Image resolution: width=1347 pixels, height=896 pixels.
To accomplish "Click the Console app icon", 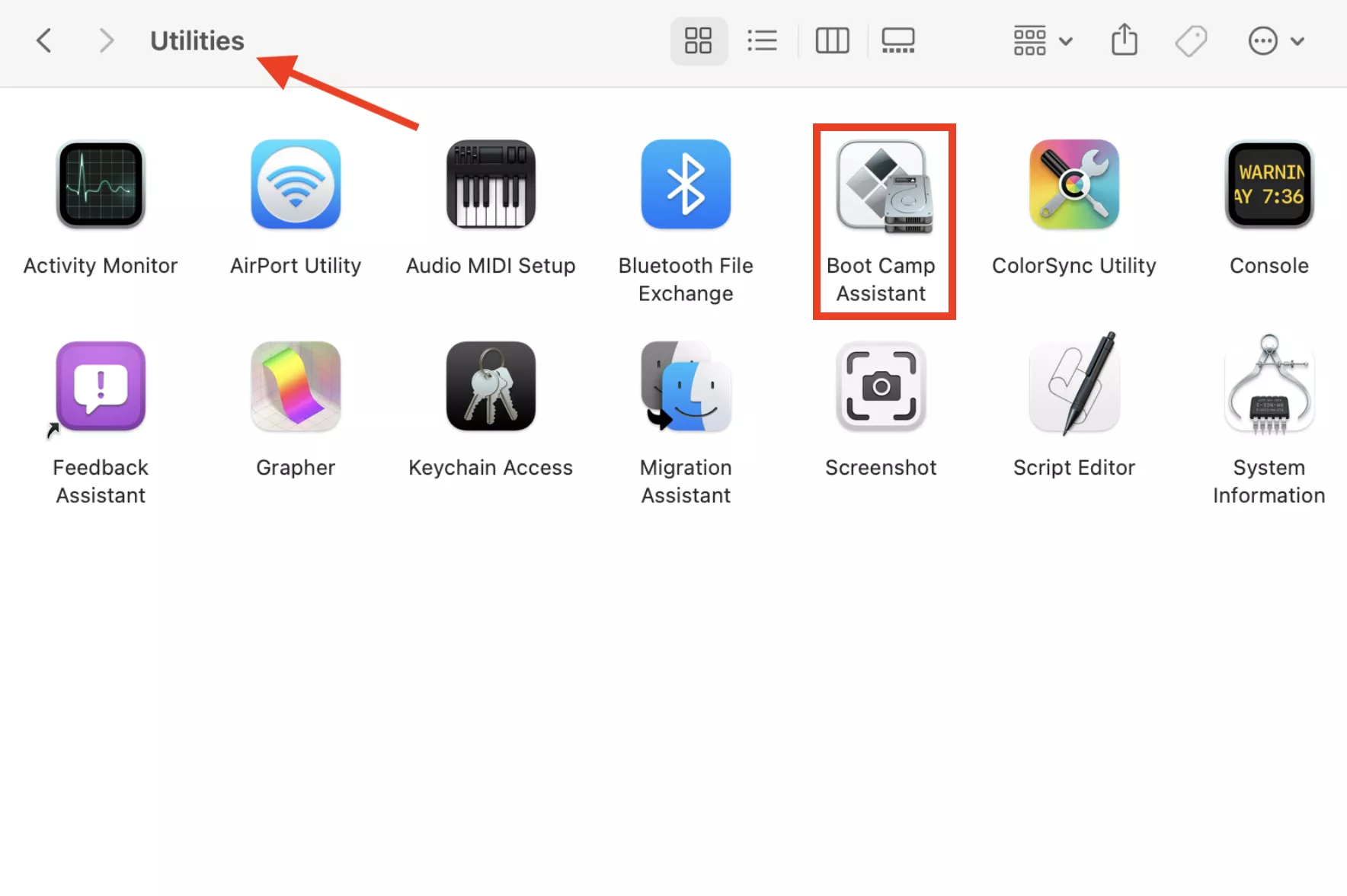I will 1269,184.
